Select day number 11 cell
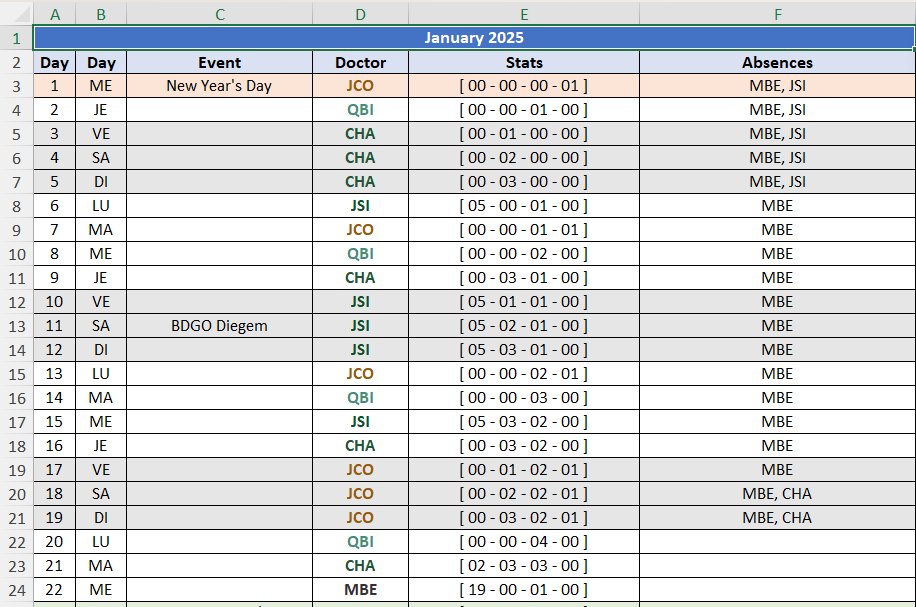Screen dimensions: 916x607 click(x=54, y=326)
